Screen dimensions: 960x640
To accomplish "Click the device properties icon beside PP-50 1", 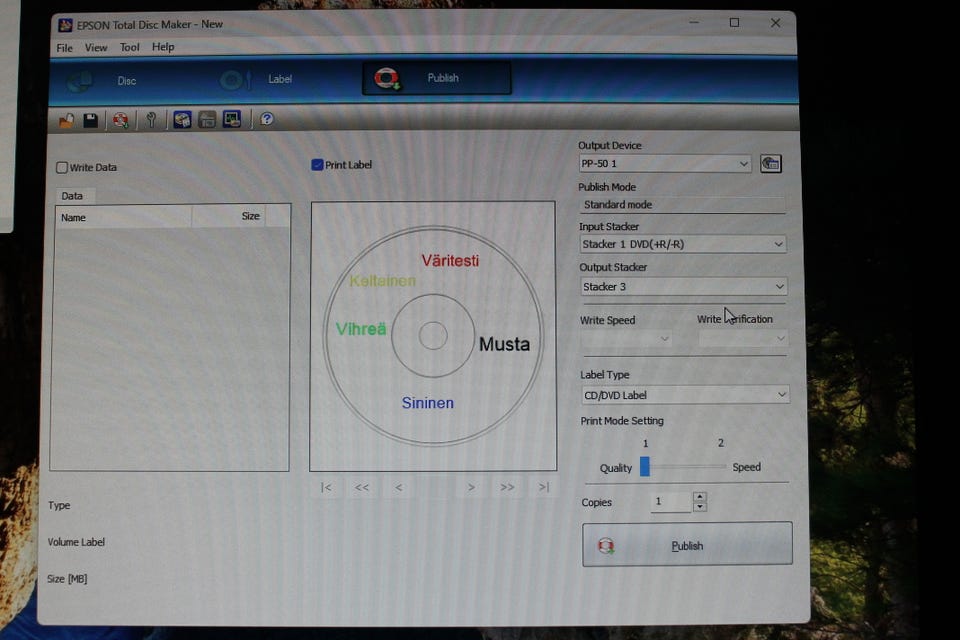I will click(x=771, y=164).
